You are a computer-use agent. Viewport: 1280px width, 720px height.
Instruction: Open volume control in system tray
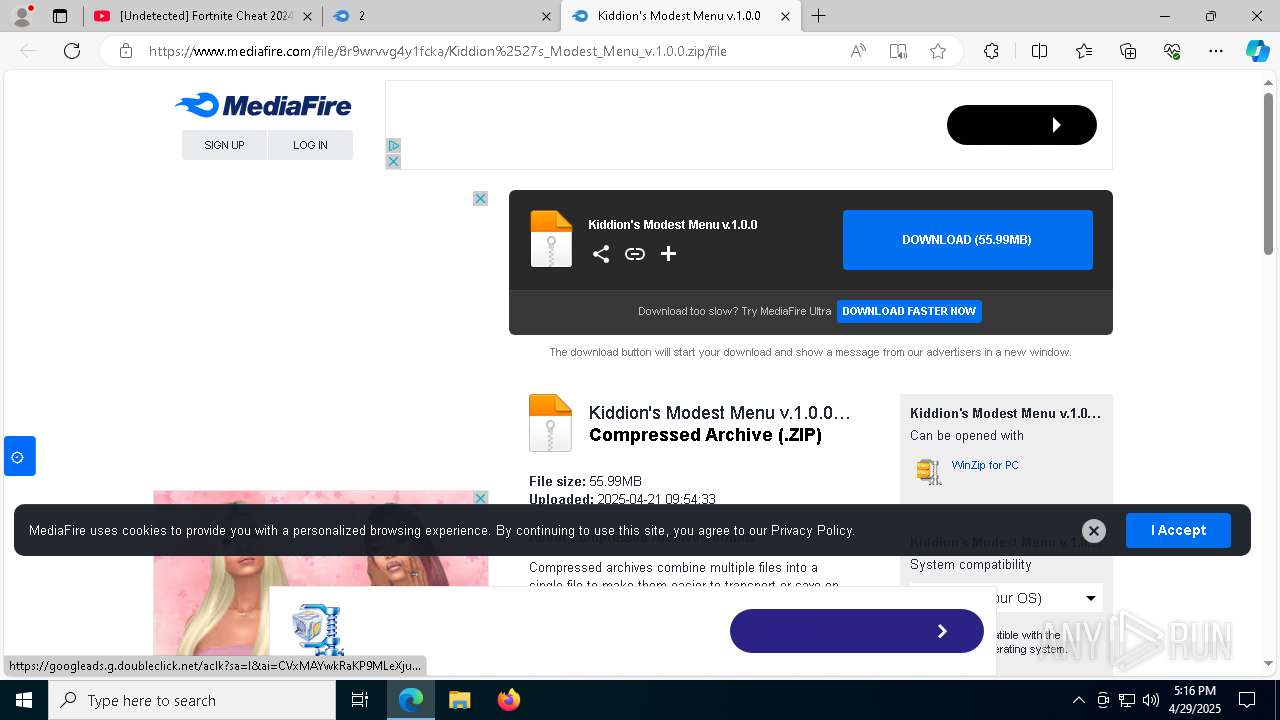1151,700
